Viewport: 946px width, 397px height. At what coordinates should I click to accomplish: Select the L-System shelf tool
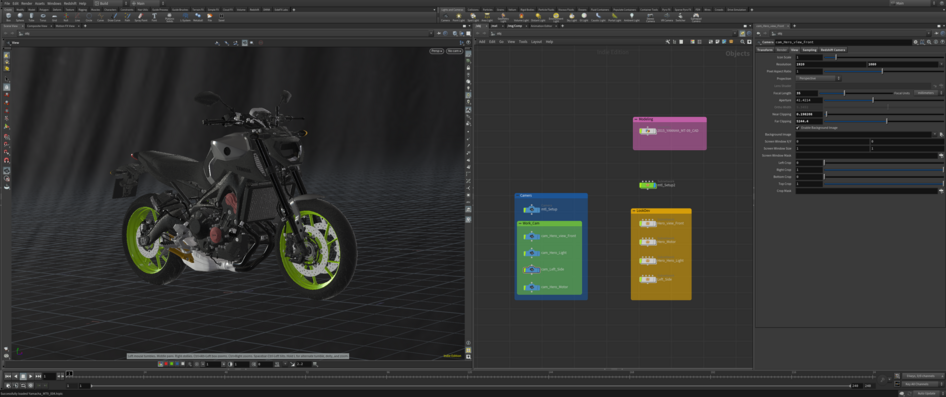[x=185, y=16]
